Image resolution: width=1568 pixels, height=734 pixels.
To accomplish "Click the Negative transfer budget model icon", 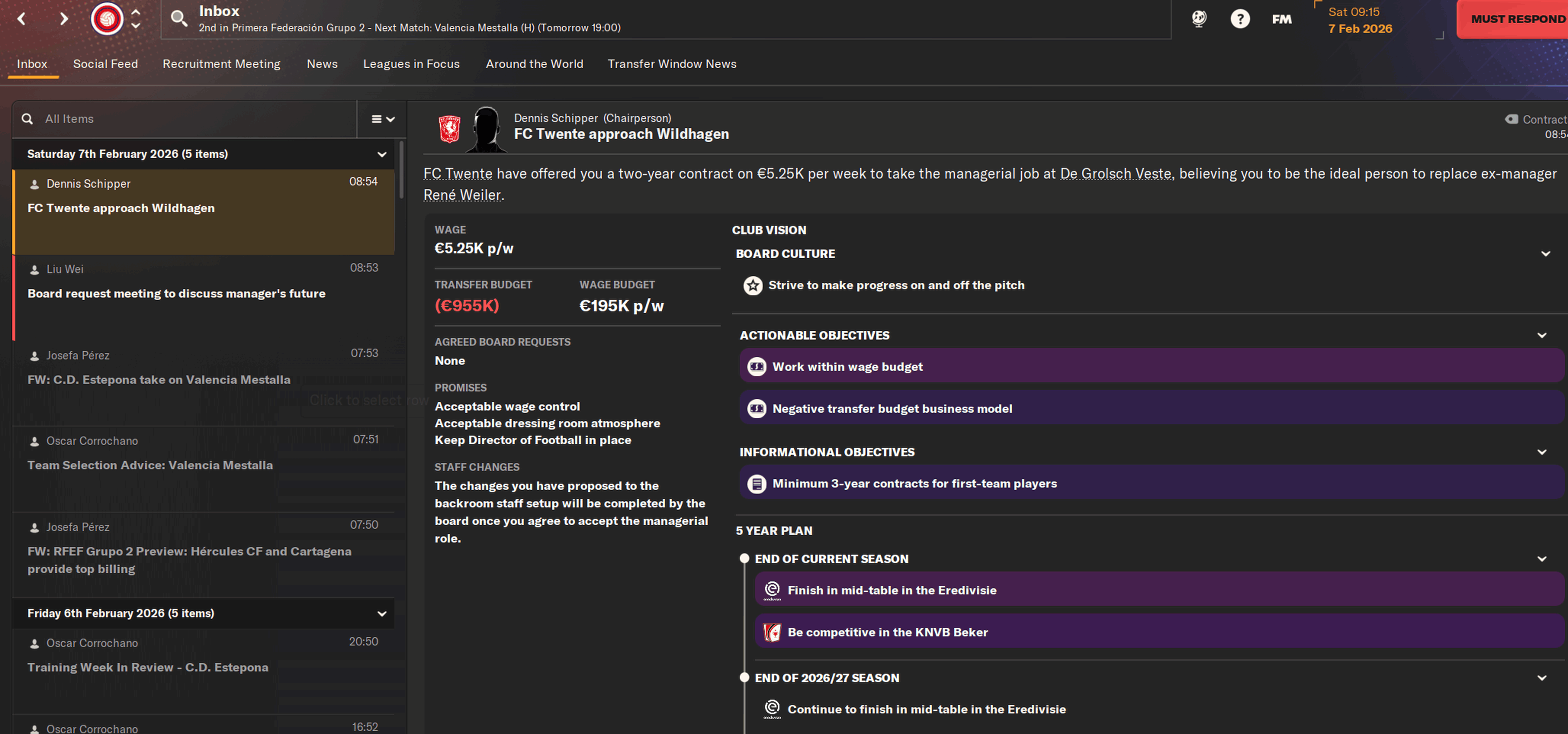I will [x=756, y=409].
